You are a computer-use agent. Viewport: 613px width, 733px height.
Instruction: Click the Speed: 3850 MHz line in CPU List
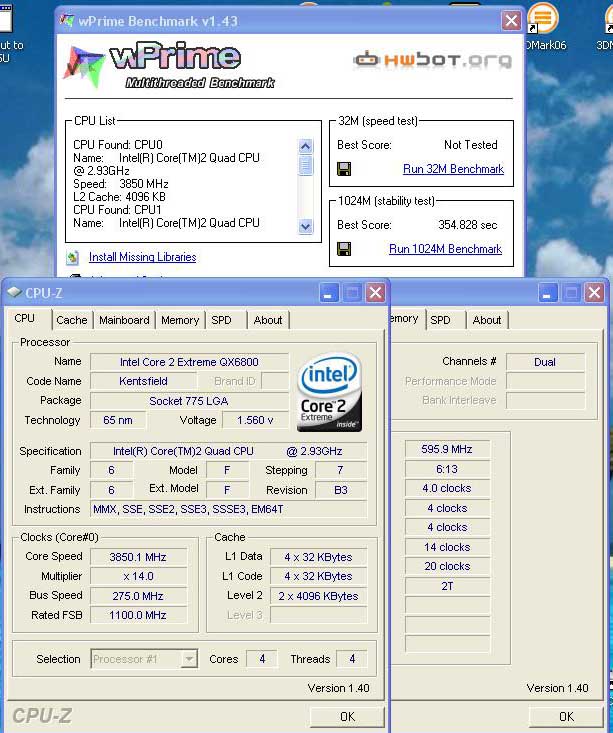(121, 184)
